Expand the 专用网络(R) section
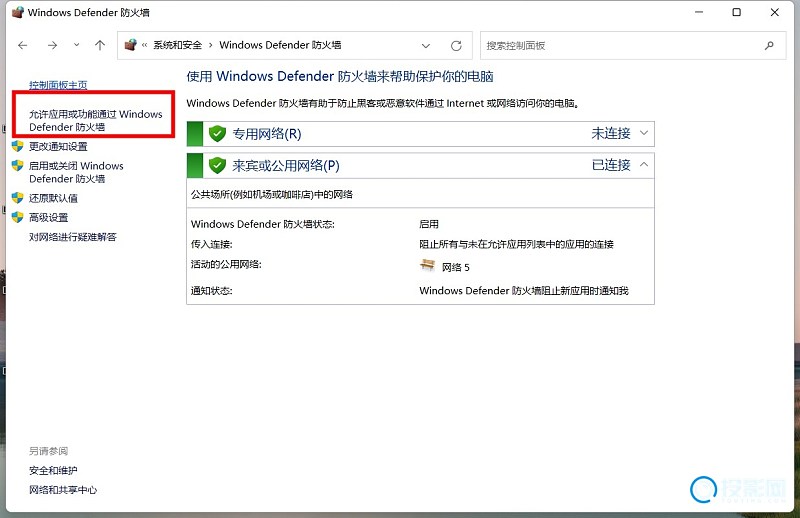 tap(644, 133)
